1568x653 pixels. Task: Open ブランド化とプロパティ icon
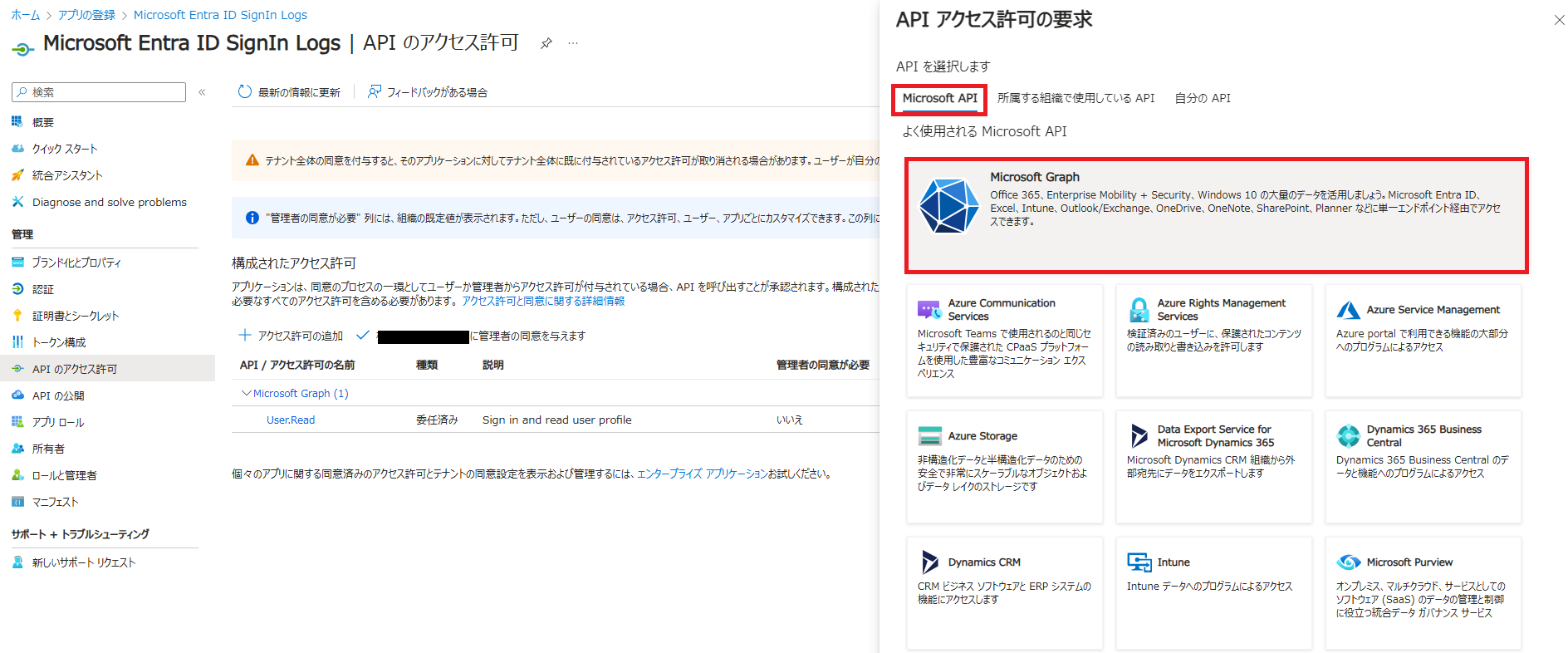[17, 263]
